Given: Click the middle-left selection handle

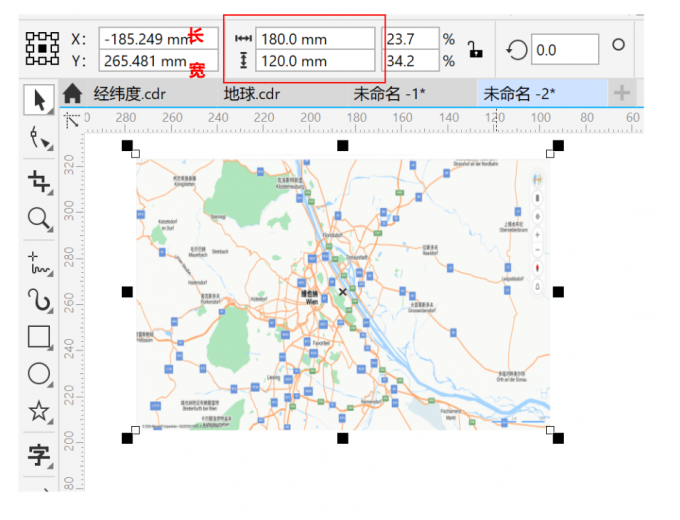Looking at the screenshot, I should pyautogui.click(x=127, y=292).
